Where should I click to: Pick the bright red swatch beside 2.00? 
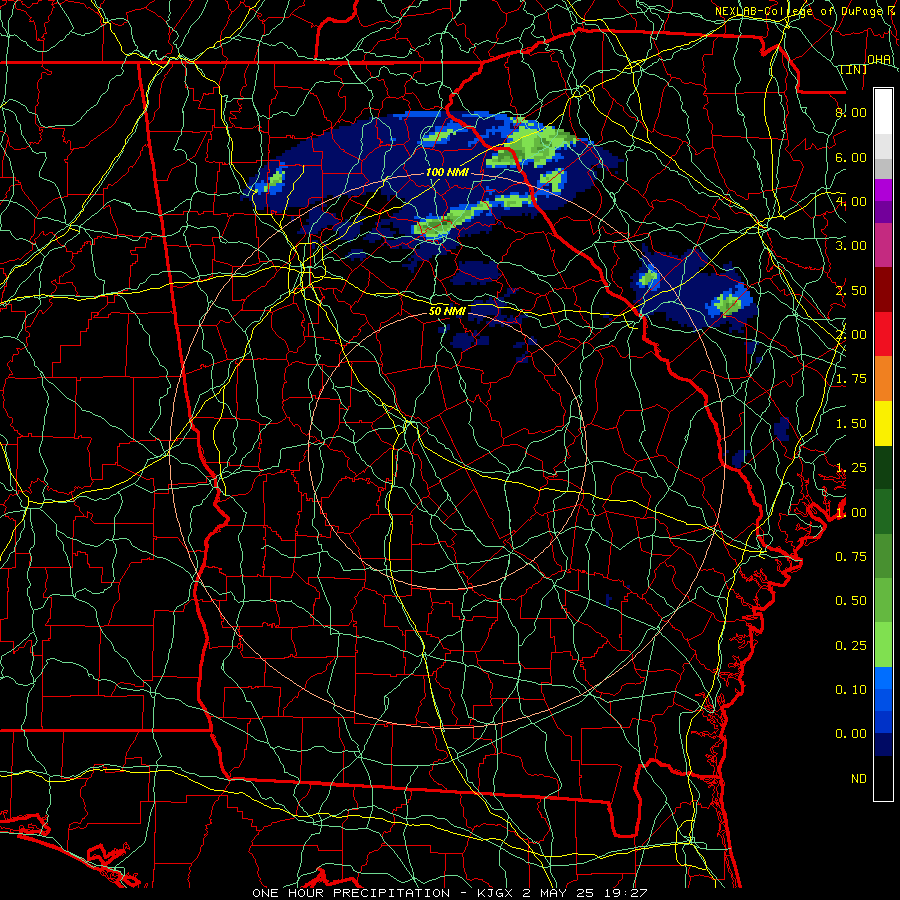click(x=883, y=334)
